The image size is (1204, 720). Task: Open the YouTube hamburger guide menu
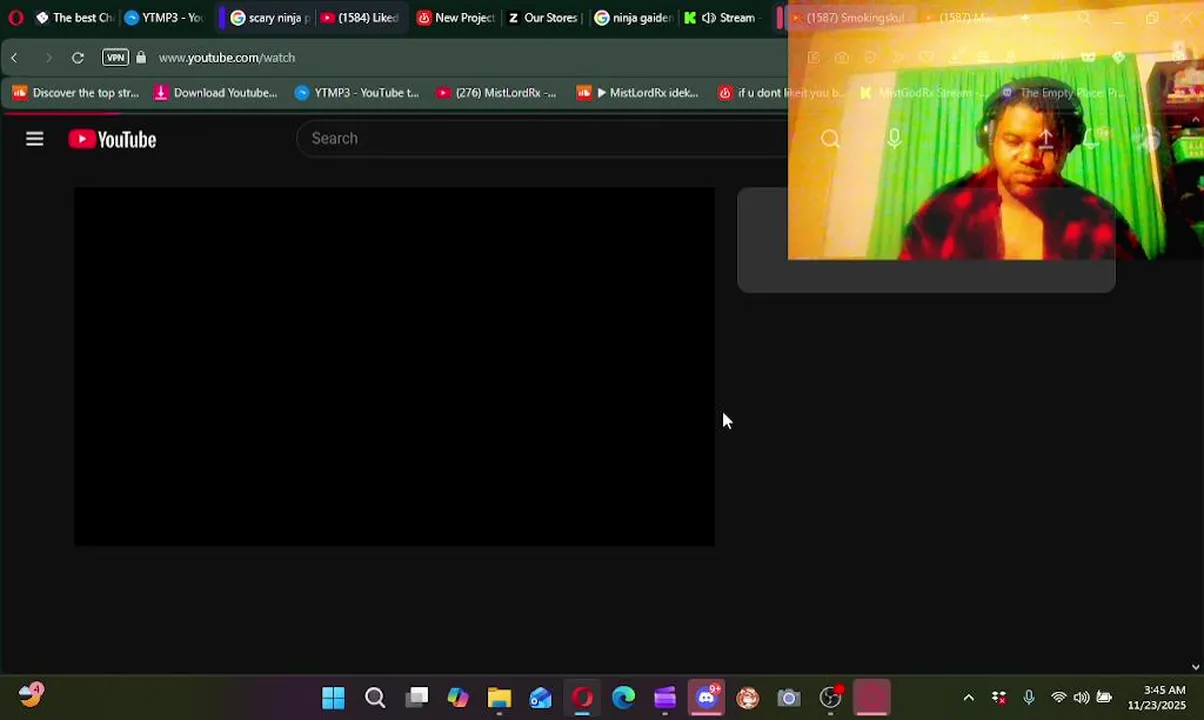35,139
